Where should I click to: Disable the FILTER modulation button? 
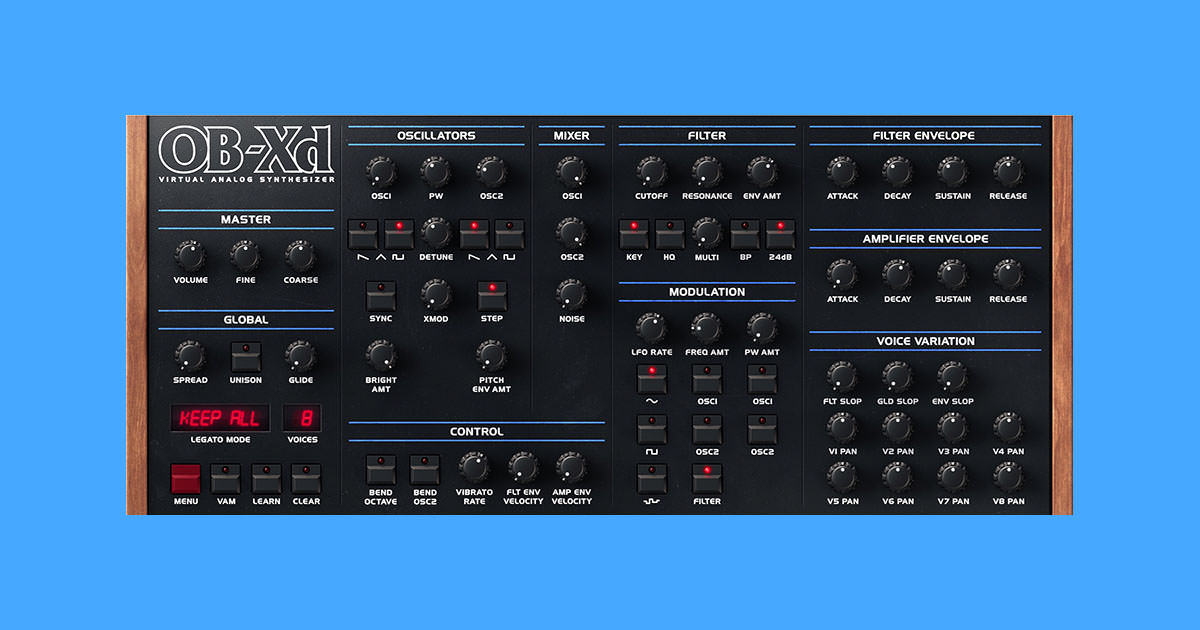(x=707, y=479)
